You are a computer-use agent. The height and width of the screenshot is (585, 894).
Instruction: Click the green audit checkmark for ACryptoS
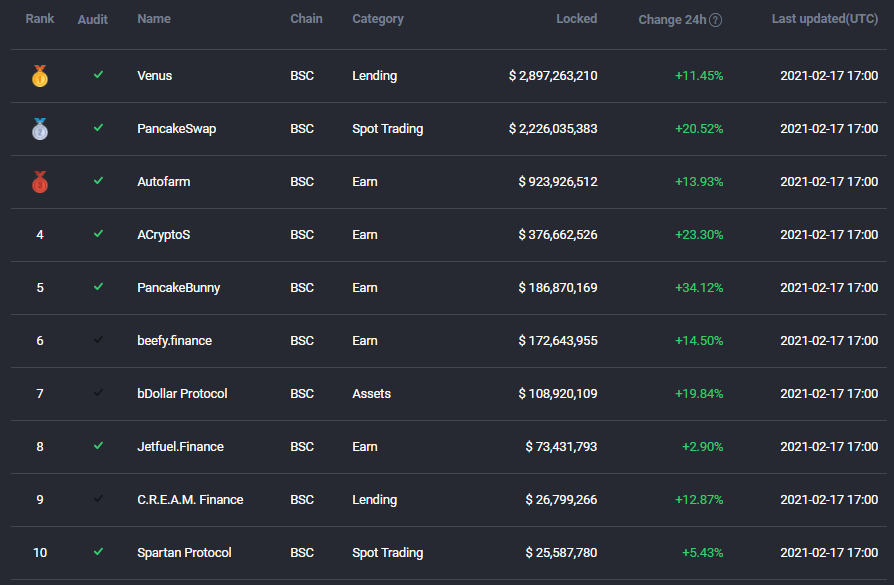99,234
